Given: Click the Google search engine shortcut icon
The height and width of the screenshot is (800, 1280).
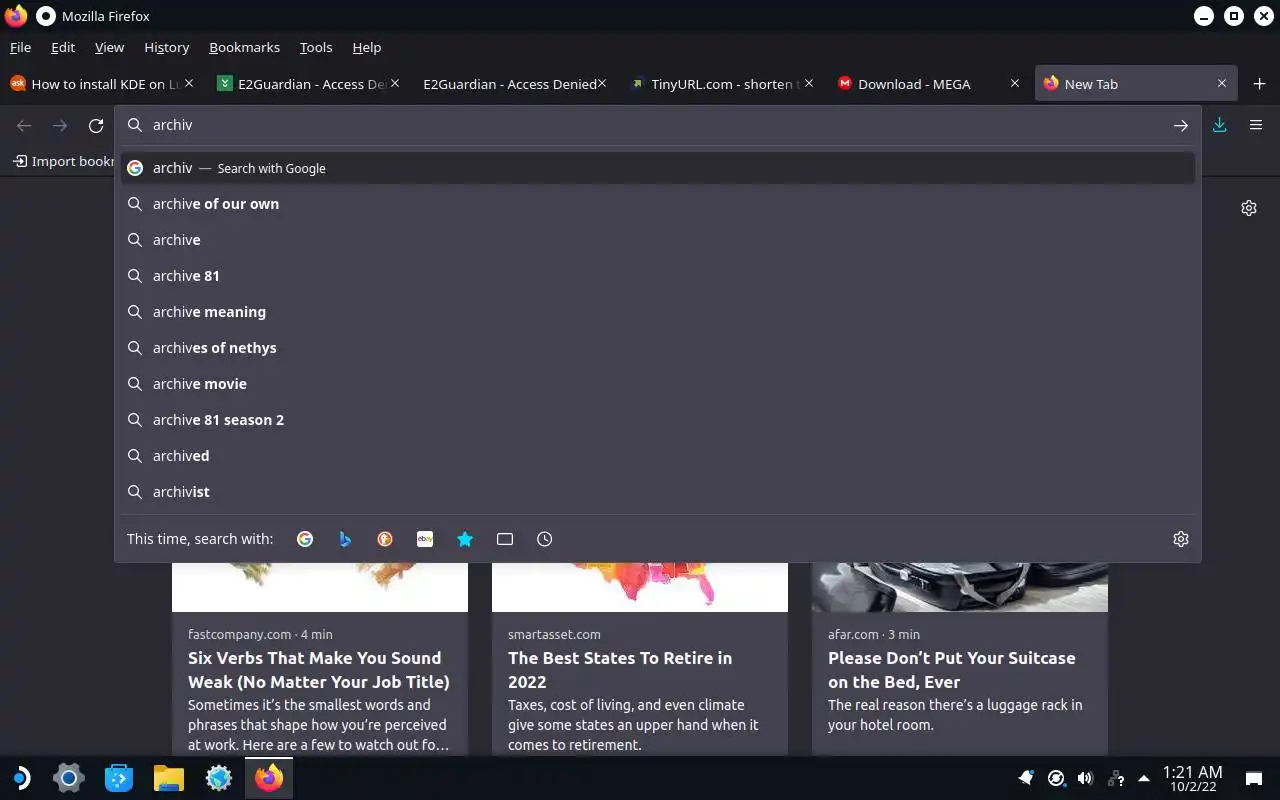Looking at the screenshot, I should tap(305, 539).
